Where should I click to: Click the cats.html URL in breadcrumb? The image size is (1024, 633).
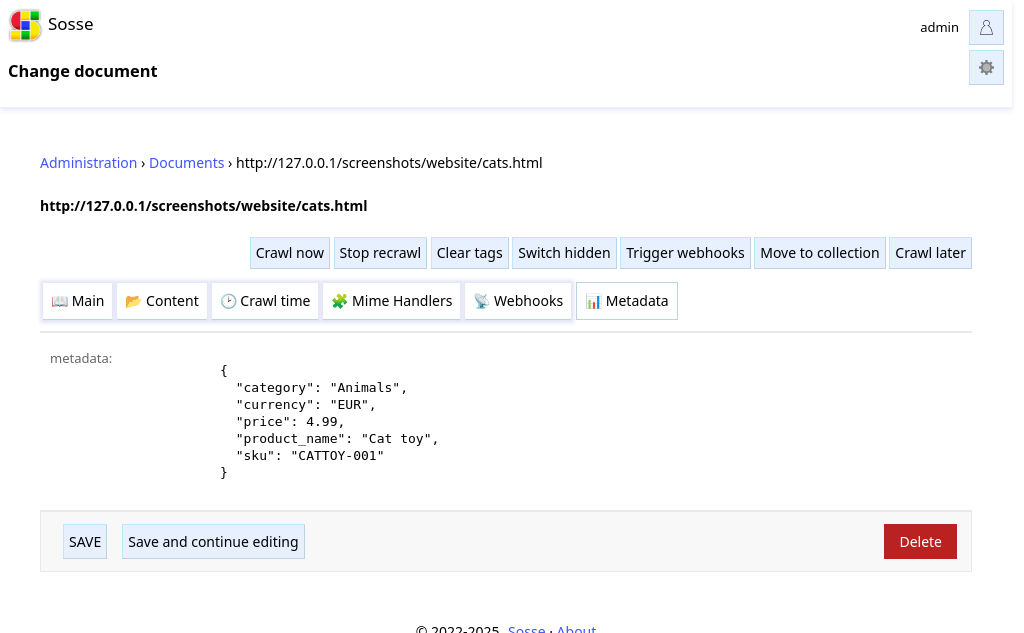[x=389, y=163]
